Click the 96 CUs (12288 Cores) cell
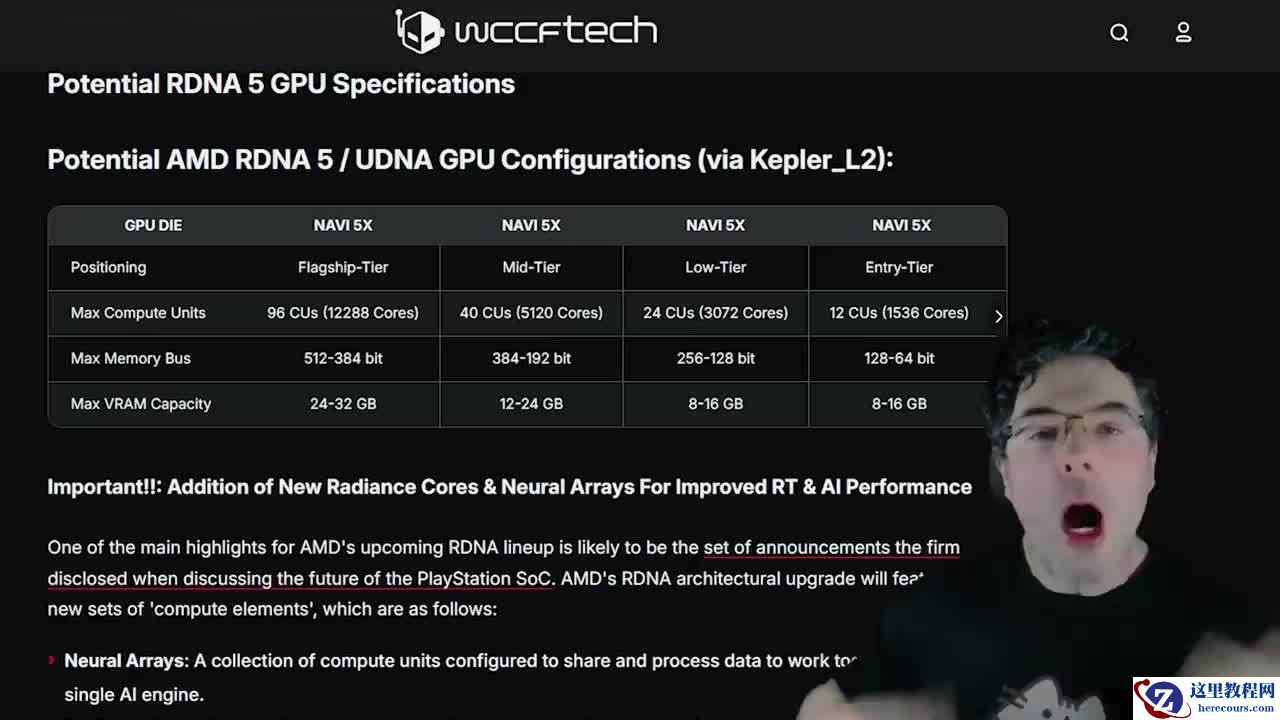 (343, 313)
